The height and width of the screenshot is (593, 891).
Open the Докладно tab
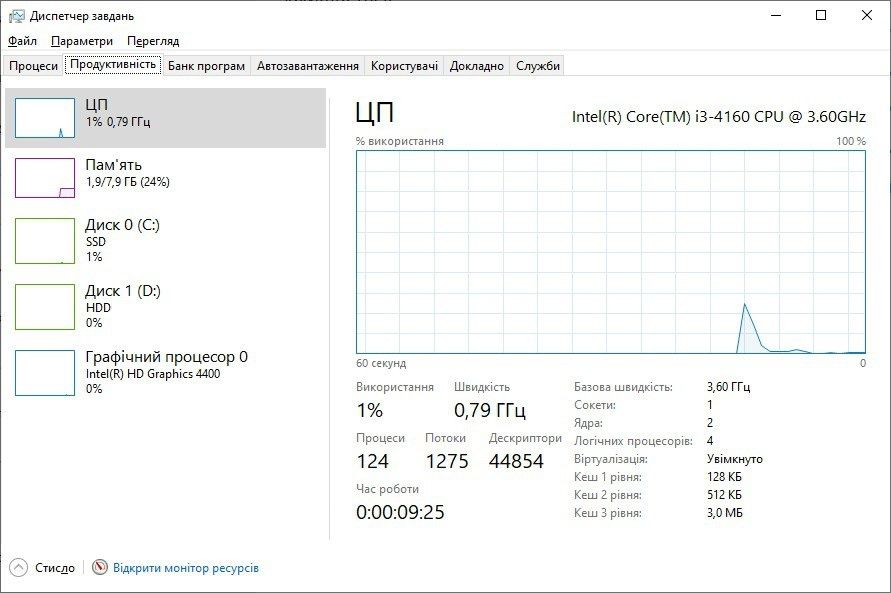477,66
